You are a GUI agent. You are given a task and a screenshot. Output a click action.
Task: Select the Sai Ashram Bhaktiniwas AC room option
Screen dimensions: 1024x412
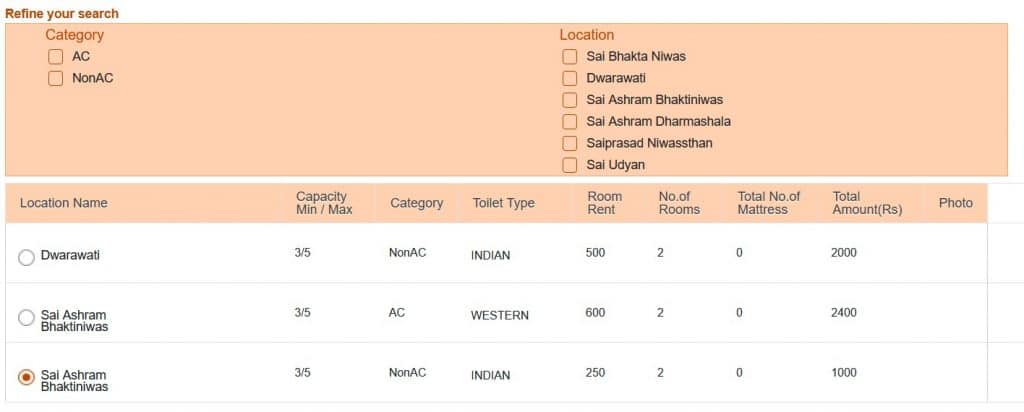point(26,317)
